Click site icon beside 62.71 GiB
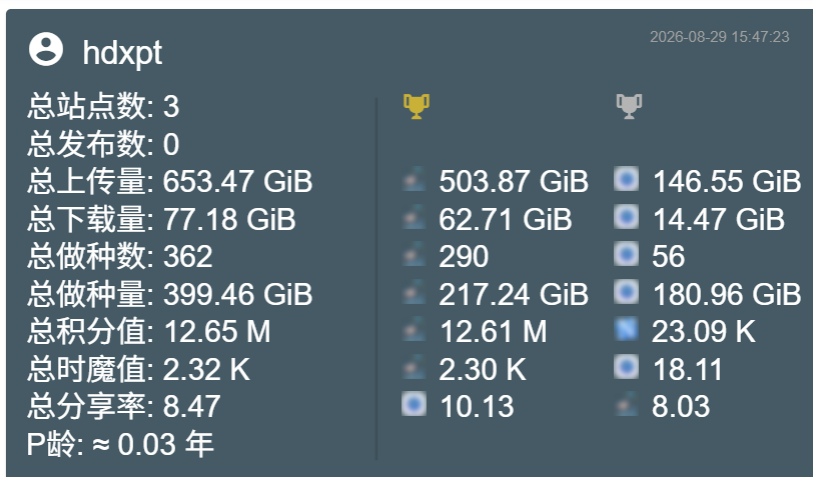813x477 pixels. [414, 217]
